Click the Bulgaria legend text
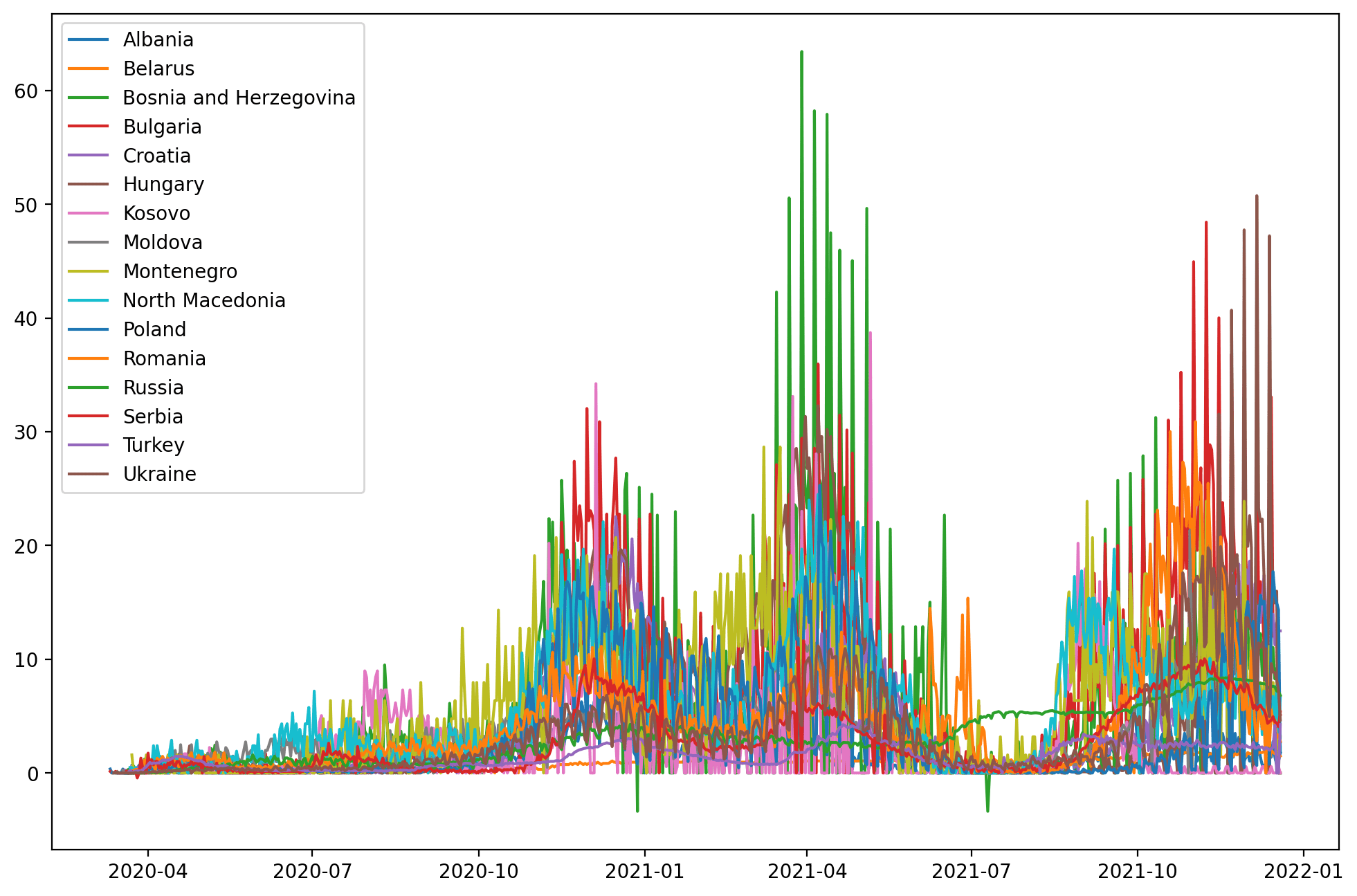 (162, 127)
